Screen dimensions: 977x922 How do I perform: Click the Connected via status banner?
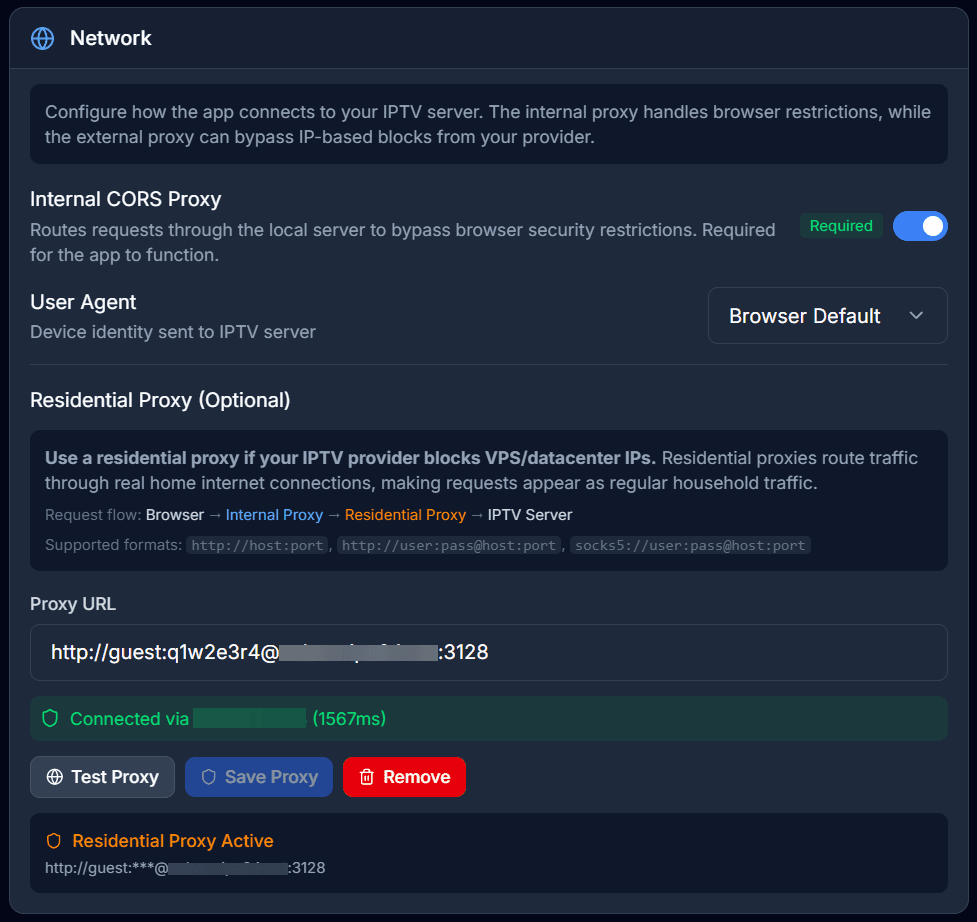tap(488, 718)
